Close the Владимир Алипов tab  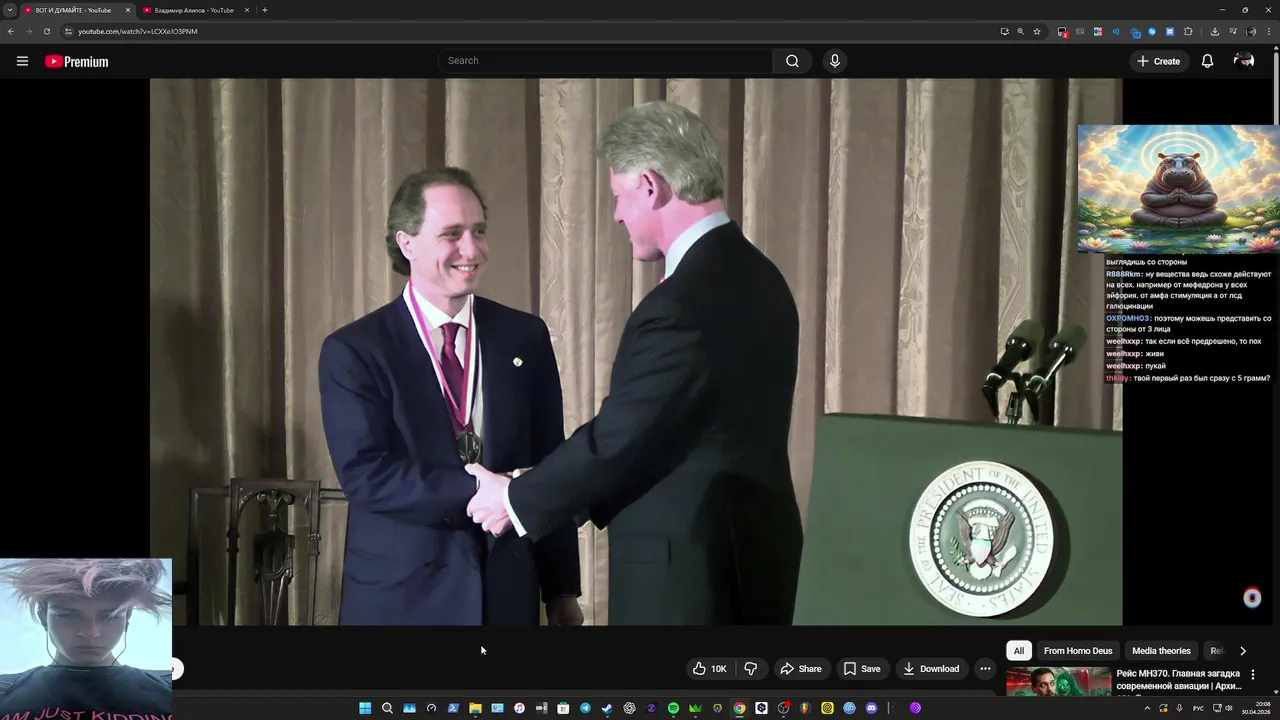[x=247, y=10]
